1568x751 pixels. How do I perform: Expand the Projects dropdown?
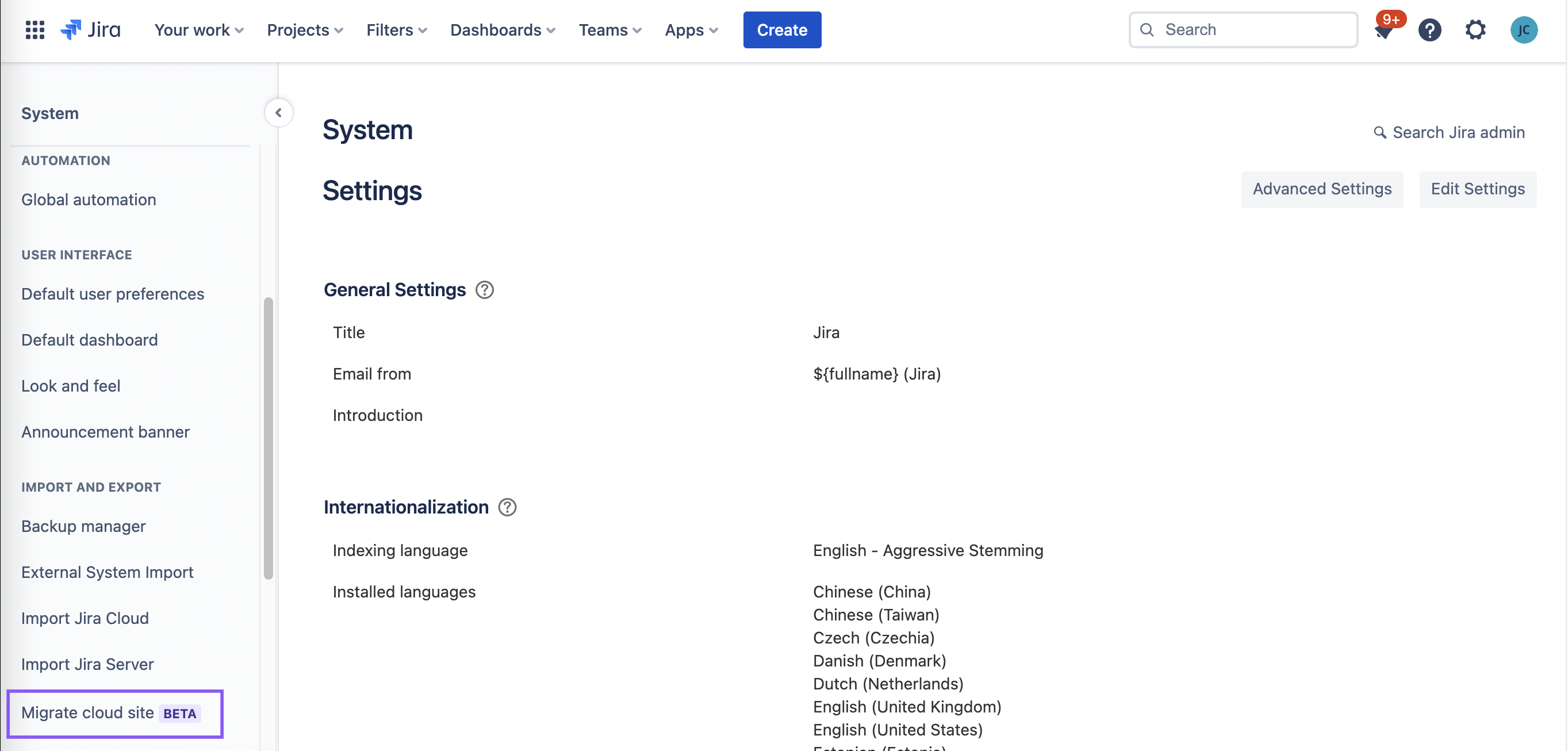304,30
